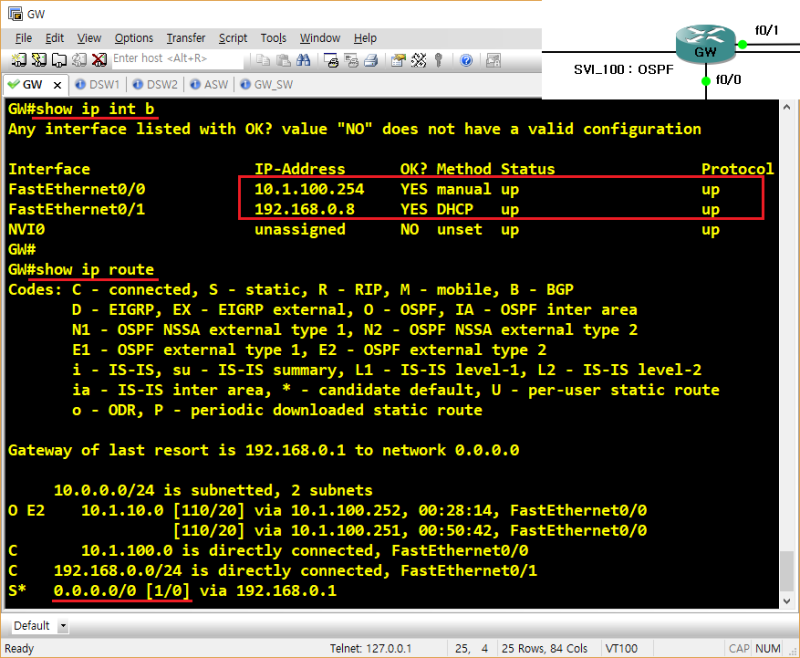
Task: Click FastEthernet0/0 in interface column
Action: (77, 189)
